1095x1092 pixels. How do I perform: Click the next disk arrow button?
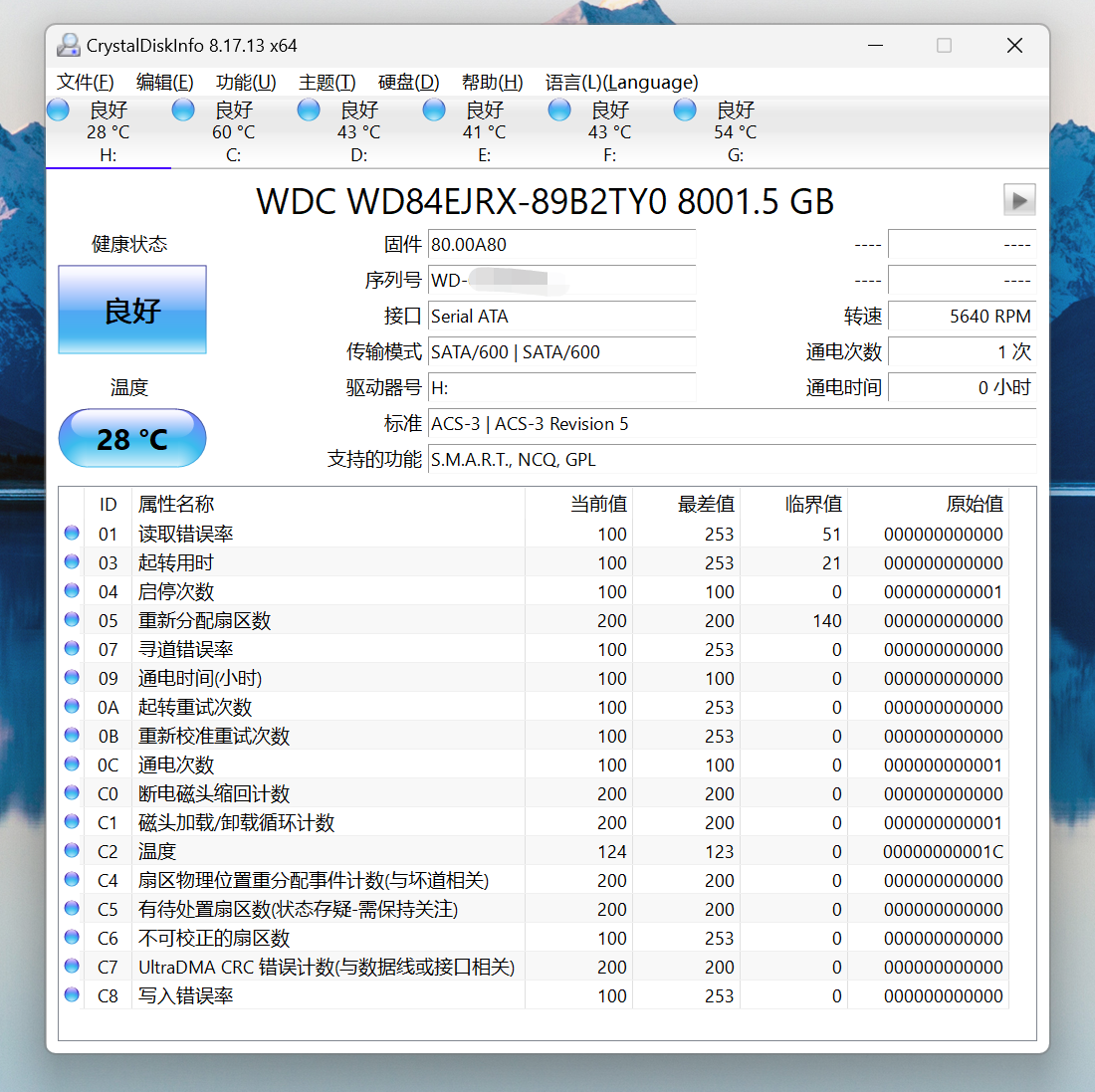click(1019, 200)
